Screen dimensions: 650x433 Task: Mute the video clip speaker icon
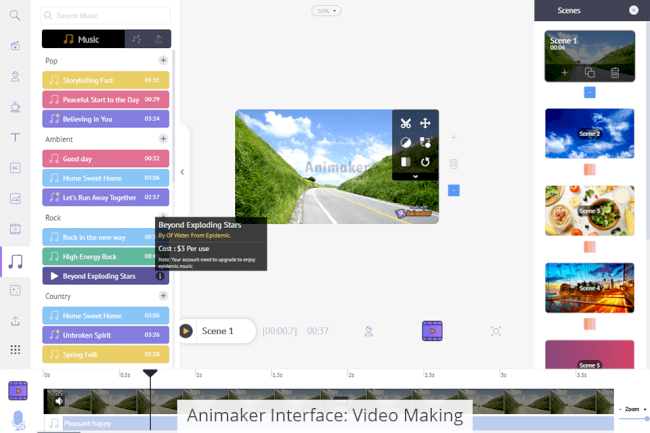tap(59, 401)
